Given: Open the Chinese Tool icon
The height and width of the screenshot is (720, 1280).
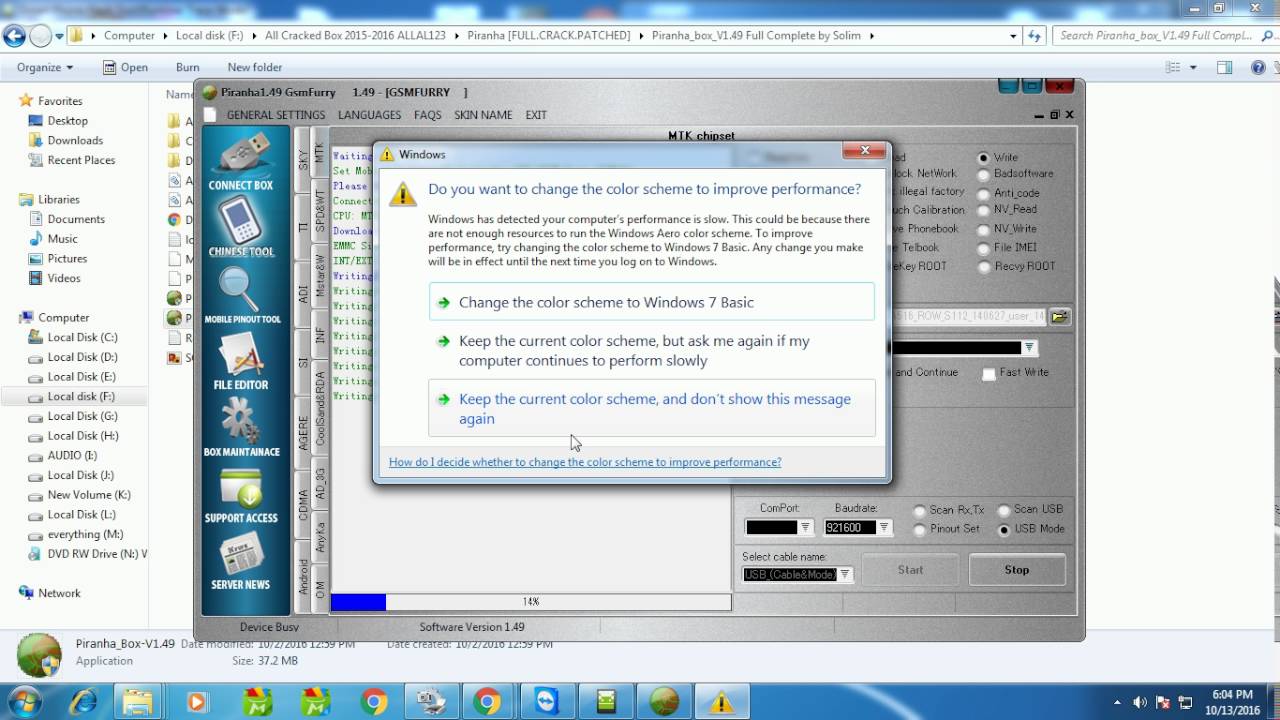Looking at the screenshot, I should tap(241, 227).
